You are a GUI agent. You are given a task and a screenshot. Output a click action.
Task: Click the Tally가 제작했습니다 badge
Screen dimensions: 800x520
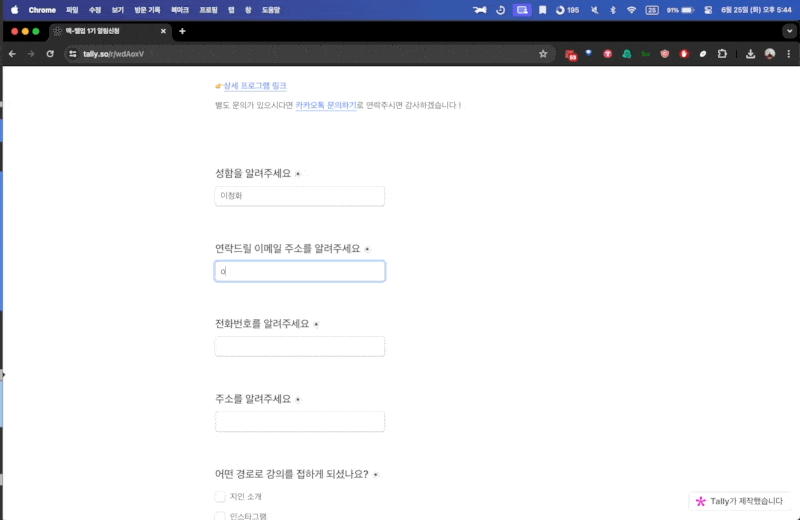pos(739,501)
